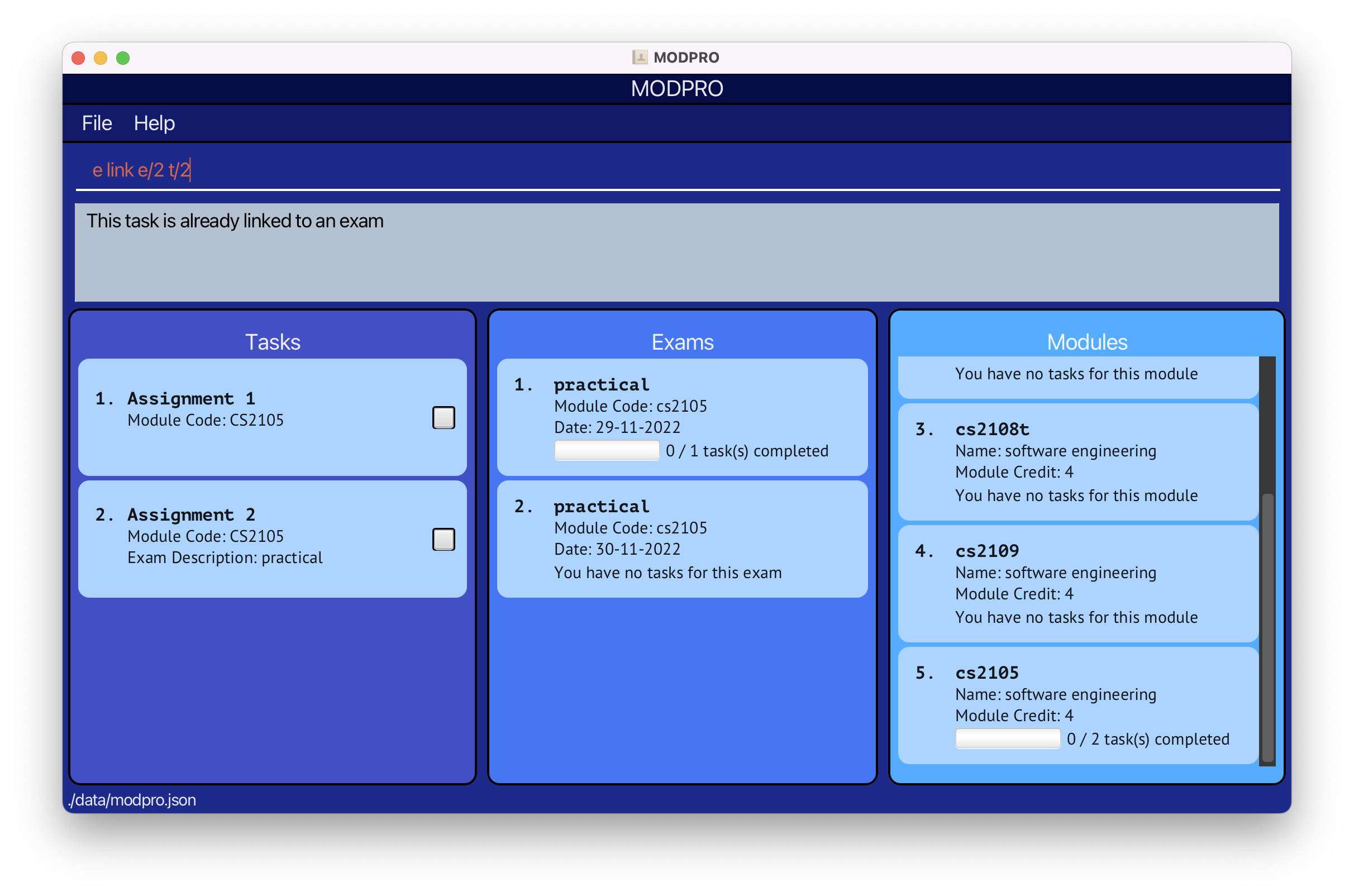
Task: Click the green fullscreen window button
Action: [123, 58]
